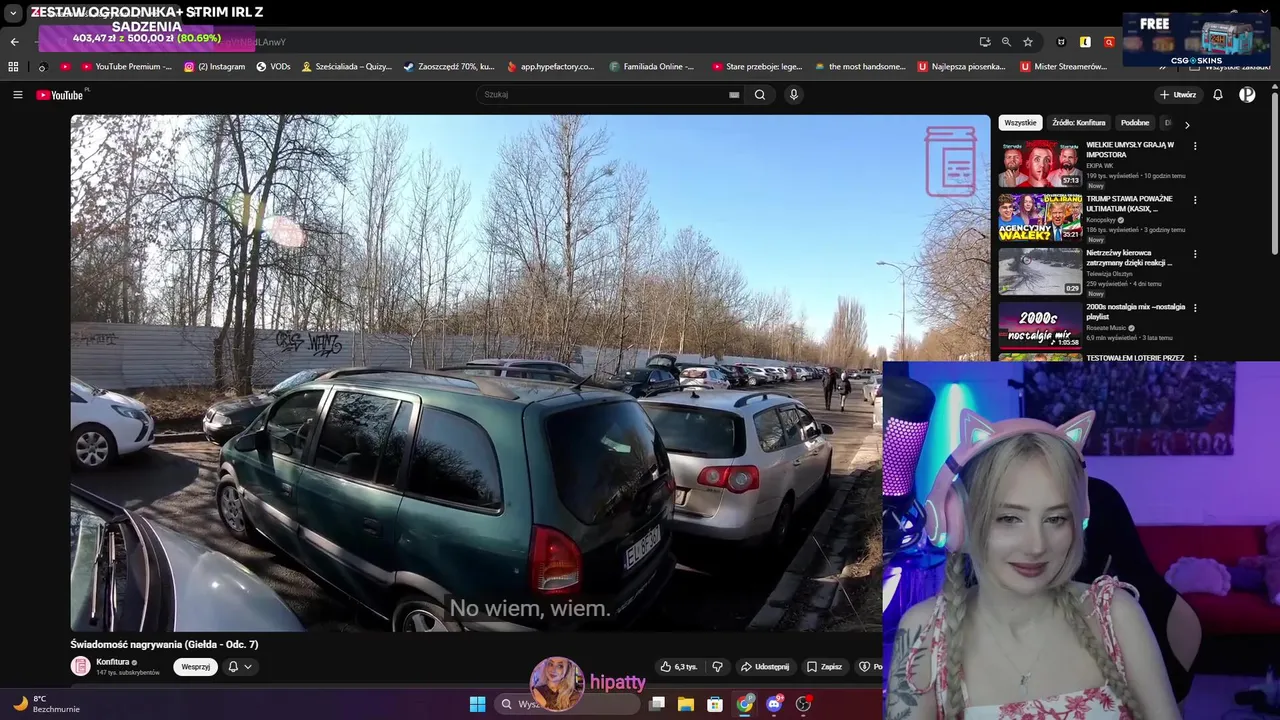Open the Mister Streamerów bookmark
1280x720 pixels.
1063,67
